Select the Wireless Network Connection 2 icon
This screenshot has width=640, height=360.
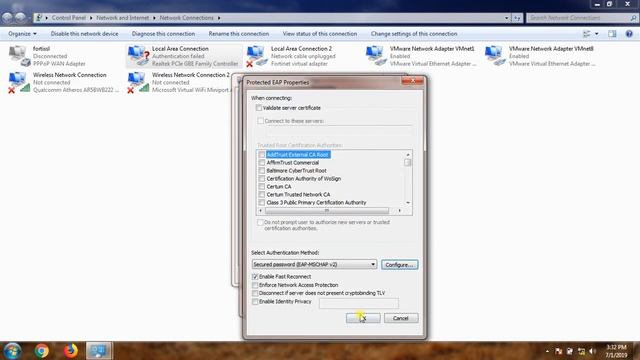138,82
